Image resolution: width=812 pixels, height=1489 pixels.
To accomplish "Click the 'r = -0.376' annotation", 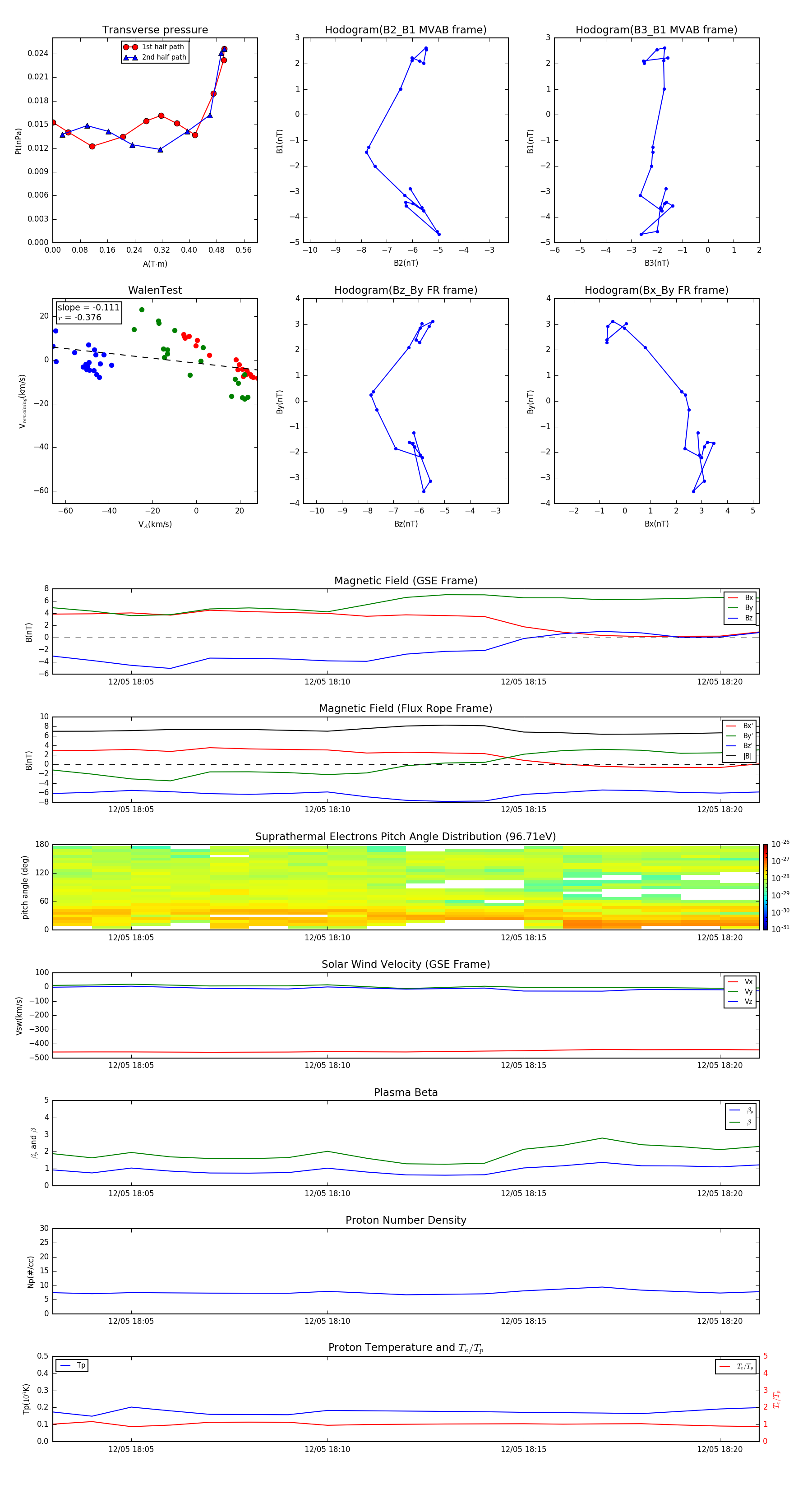I will pos(80,317).
